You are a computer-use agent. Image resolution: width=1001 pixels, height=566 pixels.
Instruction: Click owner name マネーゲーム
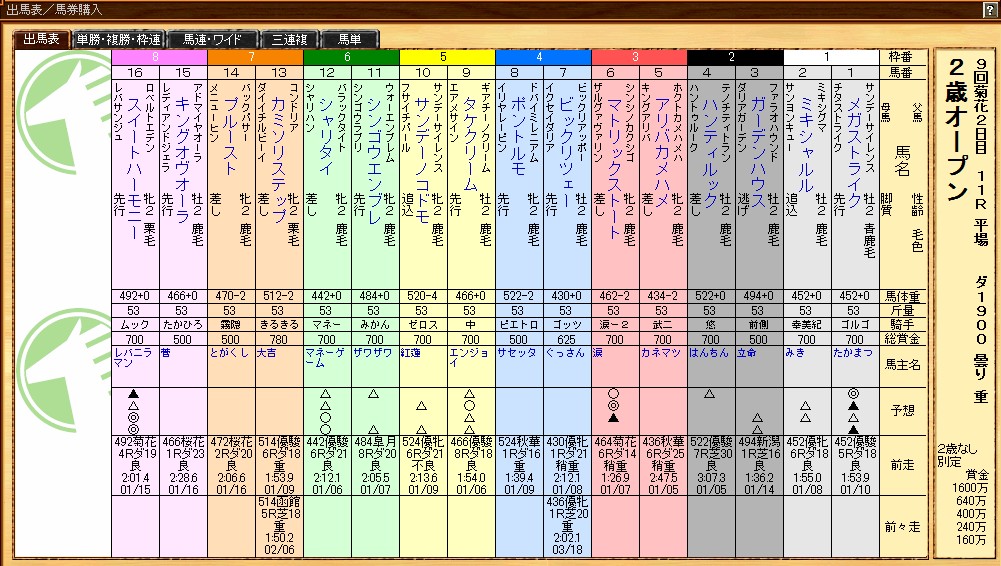(325, 357)
